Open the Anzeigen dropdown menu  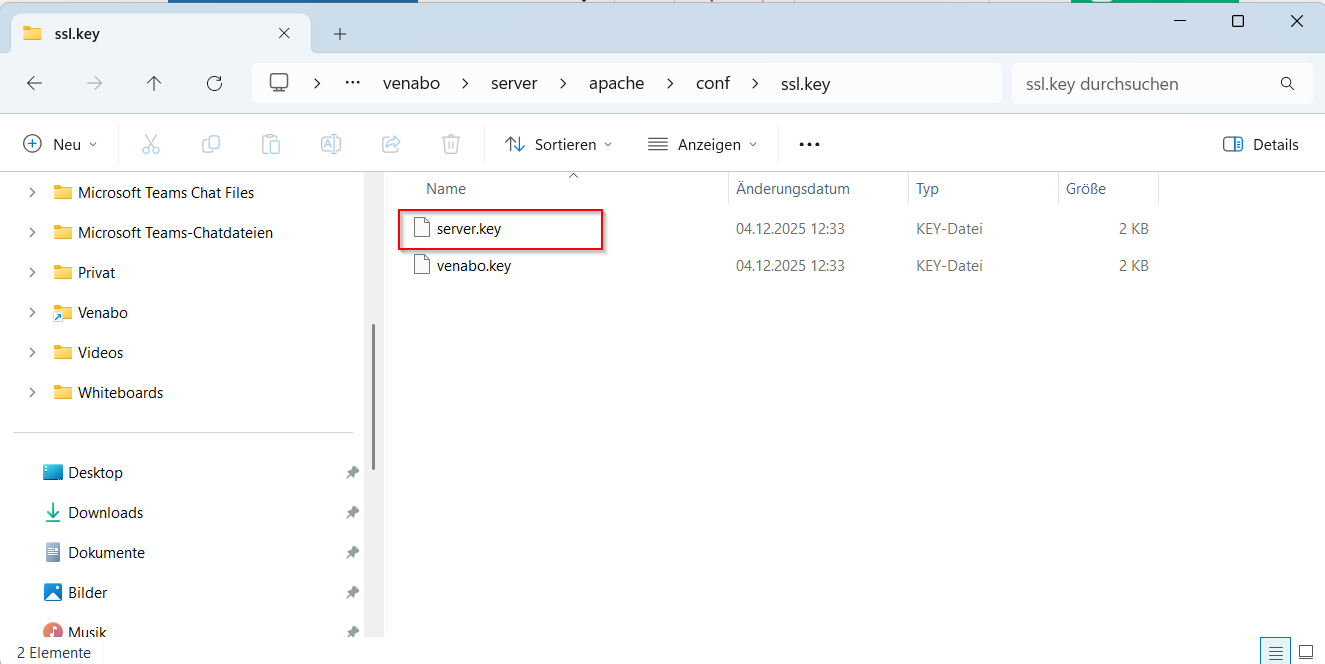tap(702, 144)
